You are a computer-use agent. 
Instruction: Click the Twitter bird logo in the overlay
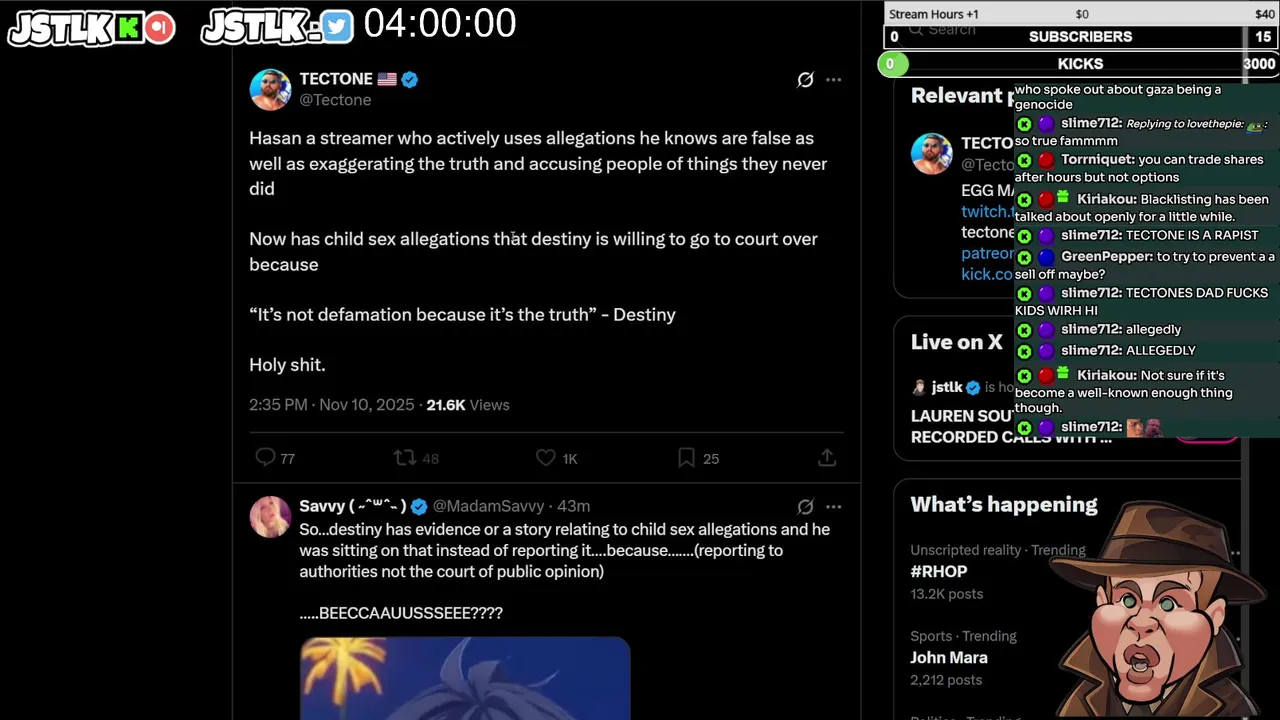pyautogui.click(x=337, y=28)
